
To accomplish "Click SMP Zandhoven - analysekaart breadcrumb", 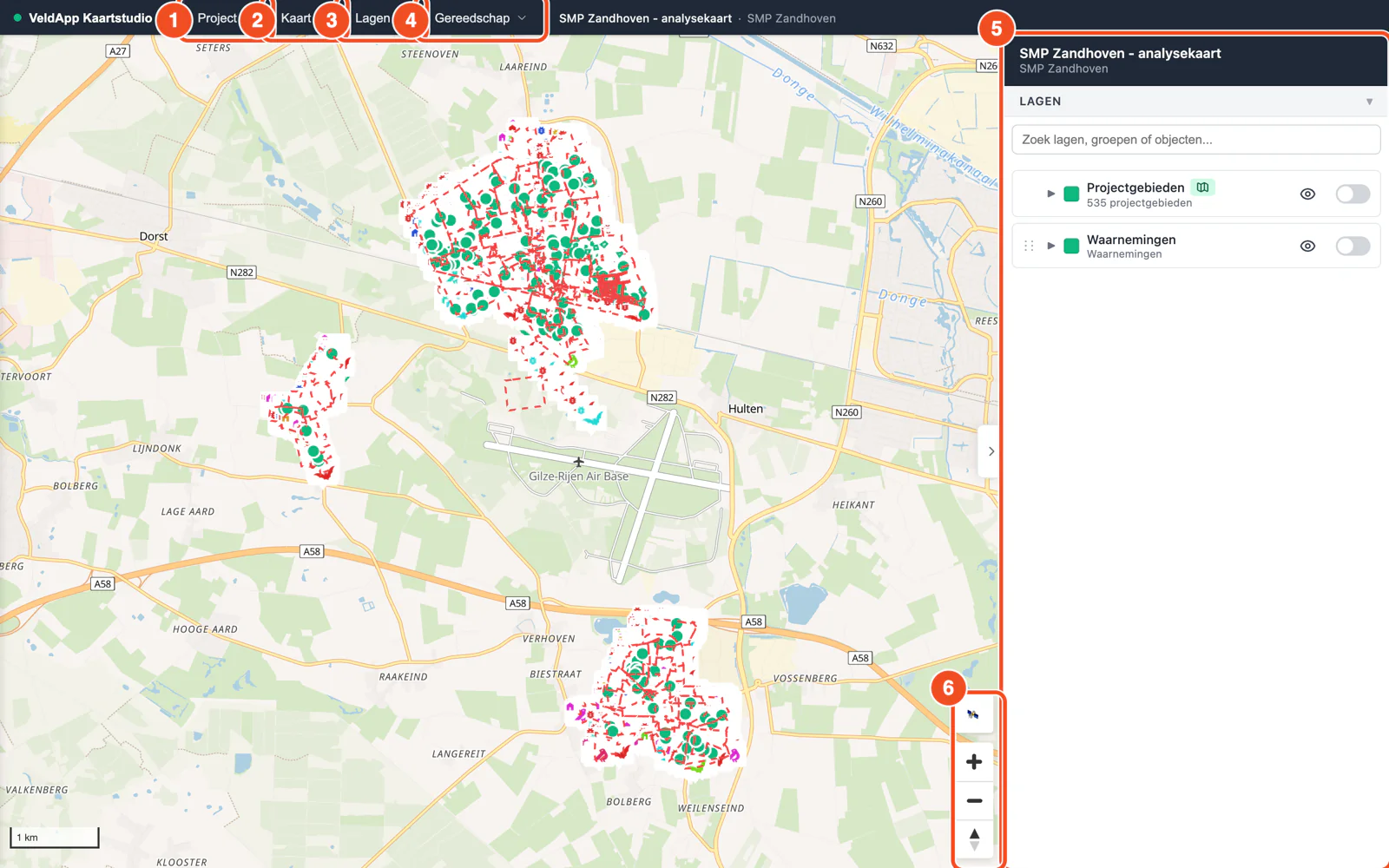I will [645, 18].
